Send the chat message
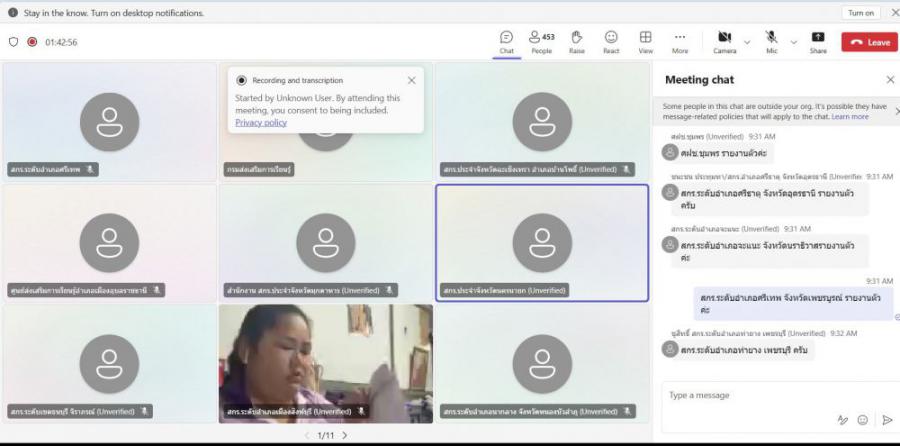The height and width of the screenshot is (446, 900). [886, 420]
